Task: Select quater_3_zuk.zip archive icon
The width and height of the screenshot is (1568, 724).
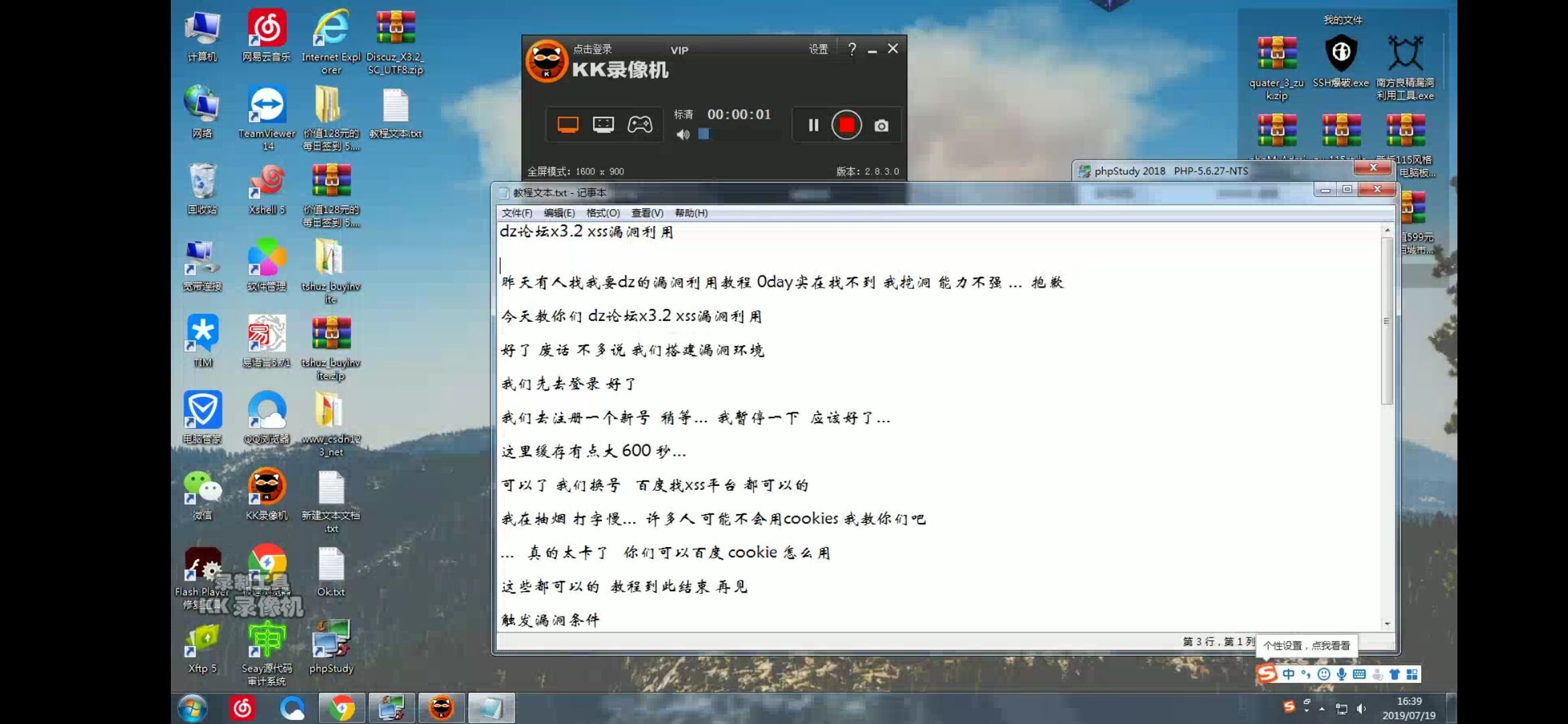Action: (1277, 67)
